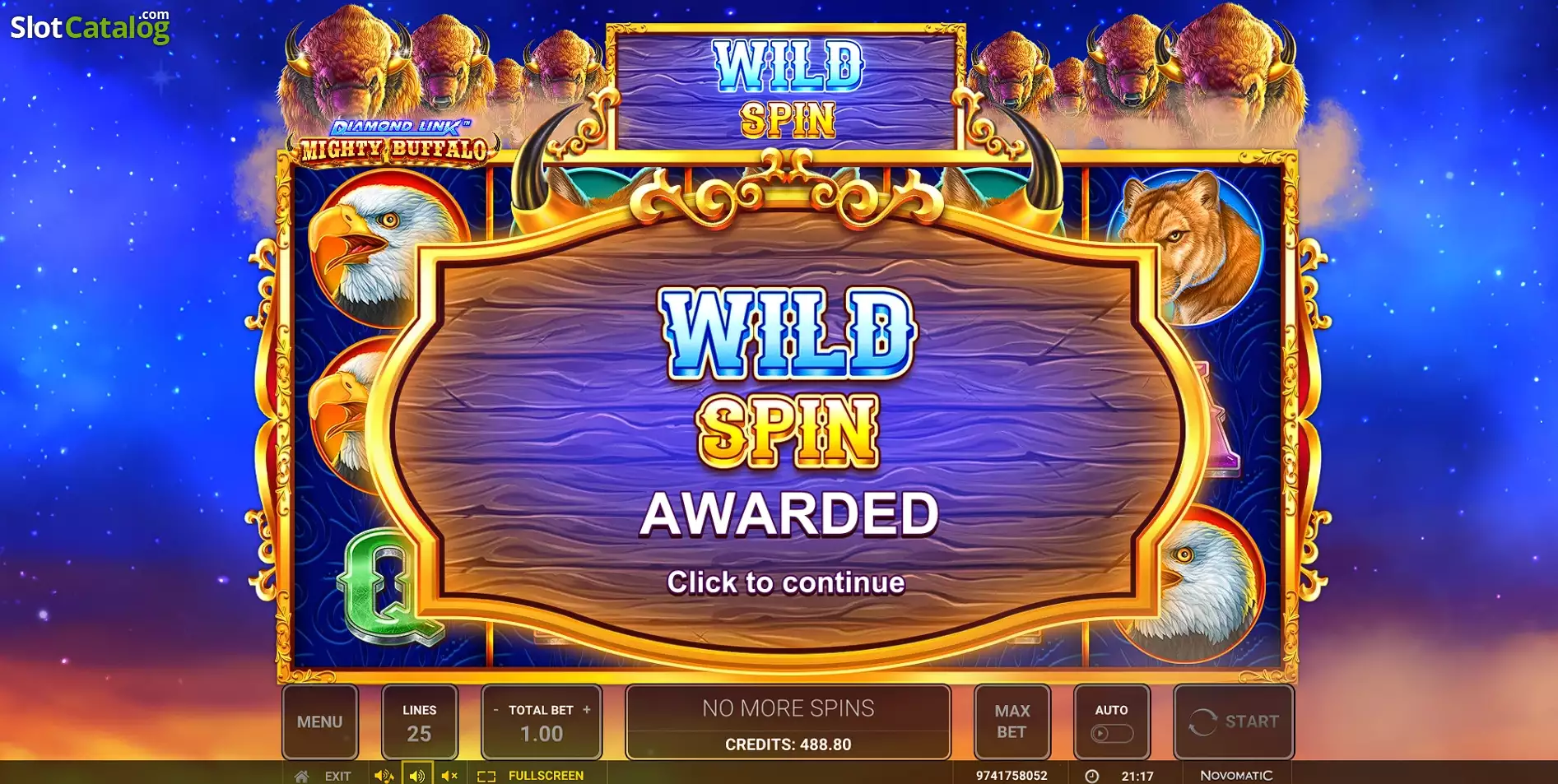
Task: Open the LINES 25 selector
Action: 419,721
